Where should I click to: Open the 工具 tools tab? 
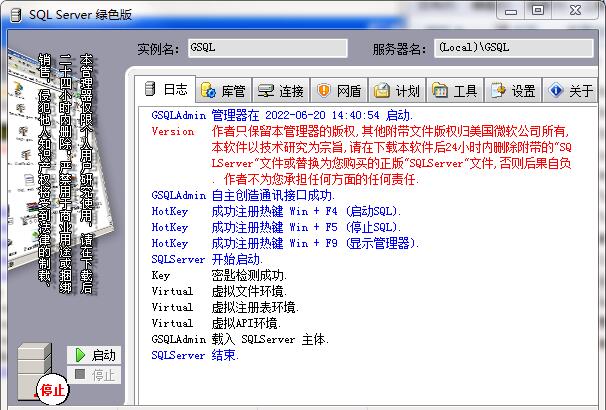455,91
